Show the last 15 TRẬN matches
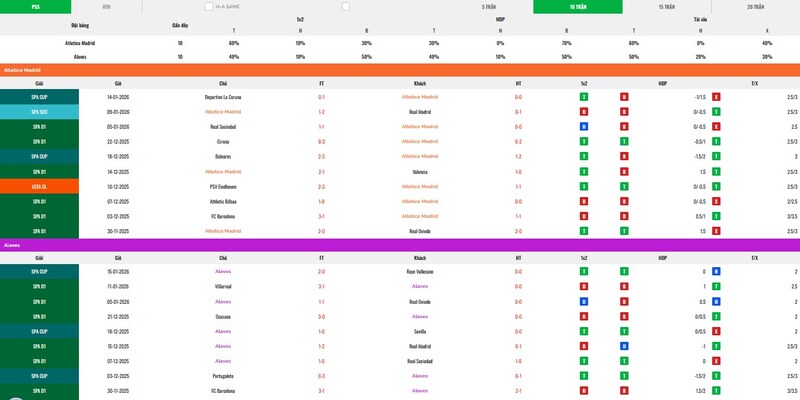 tap(666, 6)
